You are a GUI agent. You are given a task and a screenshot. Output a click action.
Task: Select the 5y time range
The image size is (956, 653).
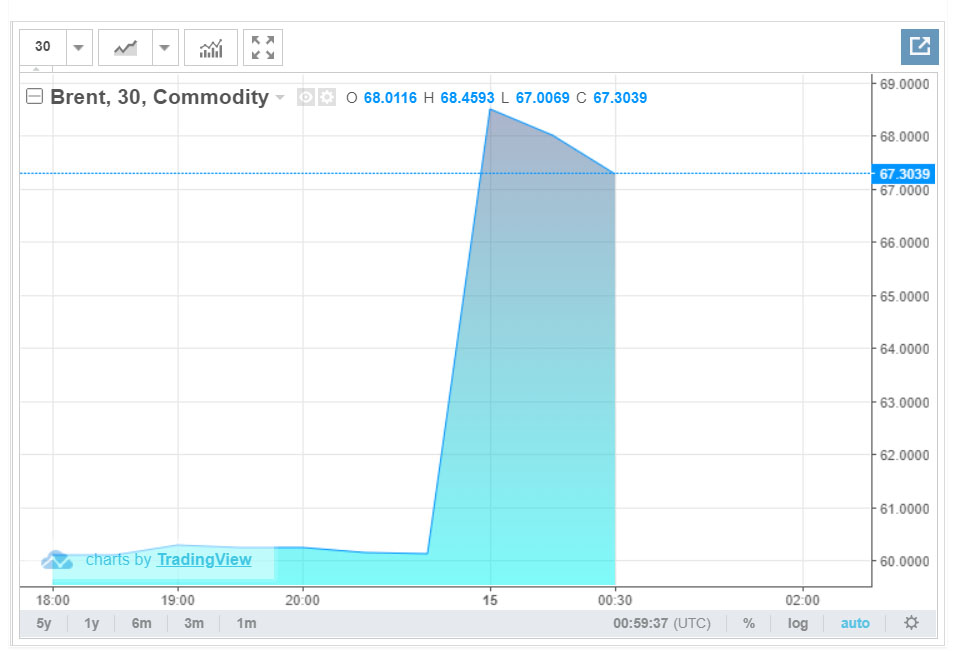click(x=43, y=623)
